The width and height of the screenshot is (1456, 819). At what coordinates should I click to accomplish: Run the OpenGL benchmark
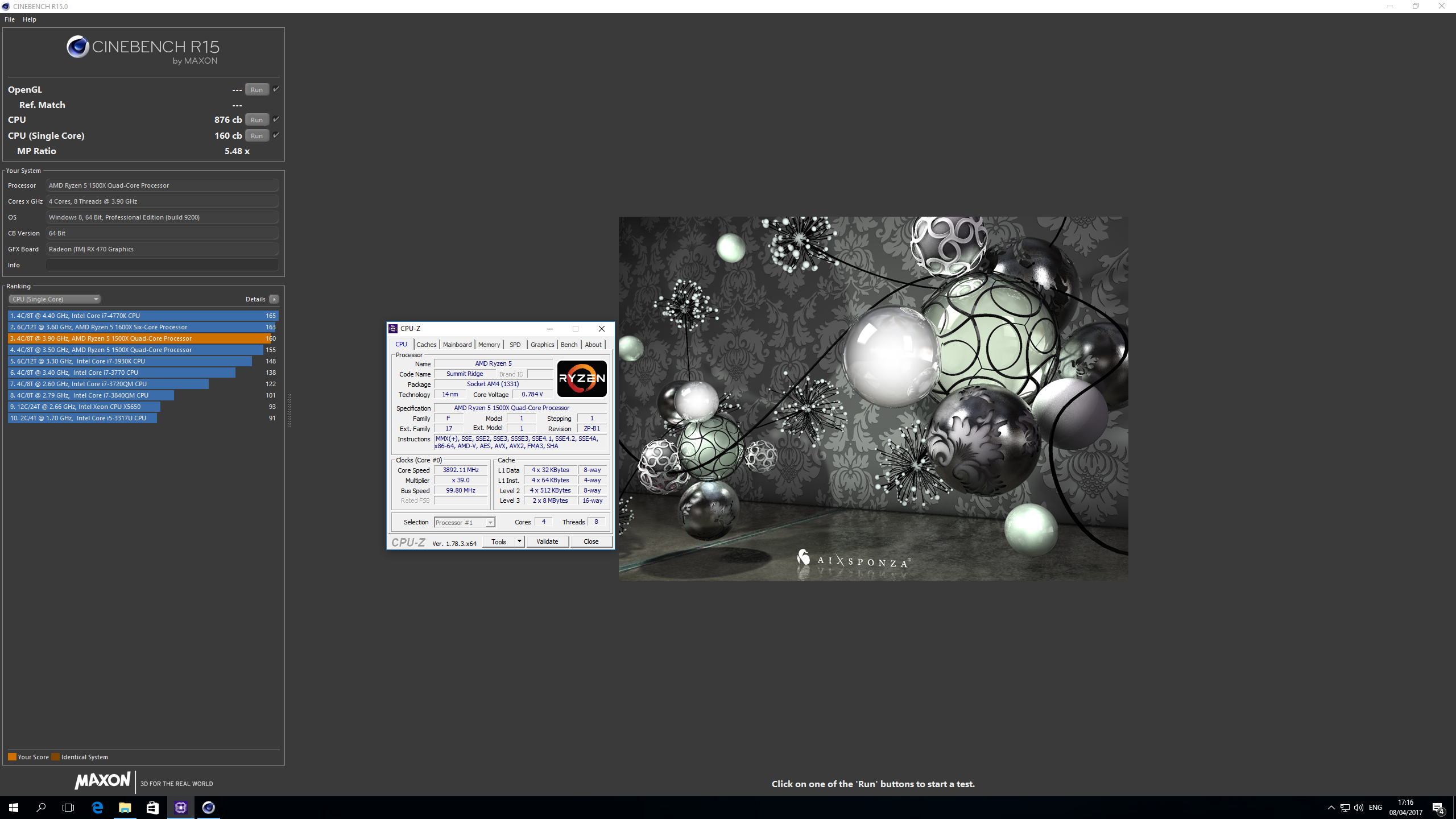point(257,90)
